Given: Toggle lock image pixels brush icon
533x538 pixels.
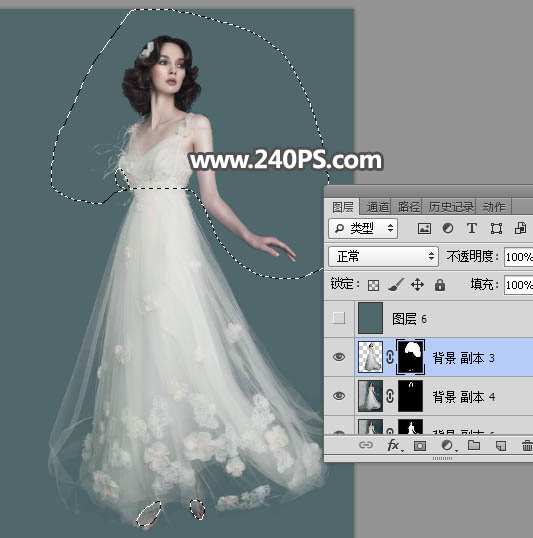Looking at the screenshot, I should click(x=396, y=285).
